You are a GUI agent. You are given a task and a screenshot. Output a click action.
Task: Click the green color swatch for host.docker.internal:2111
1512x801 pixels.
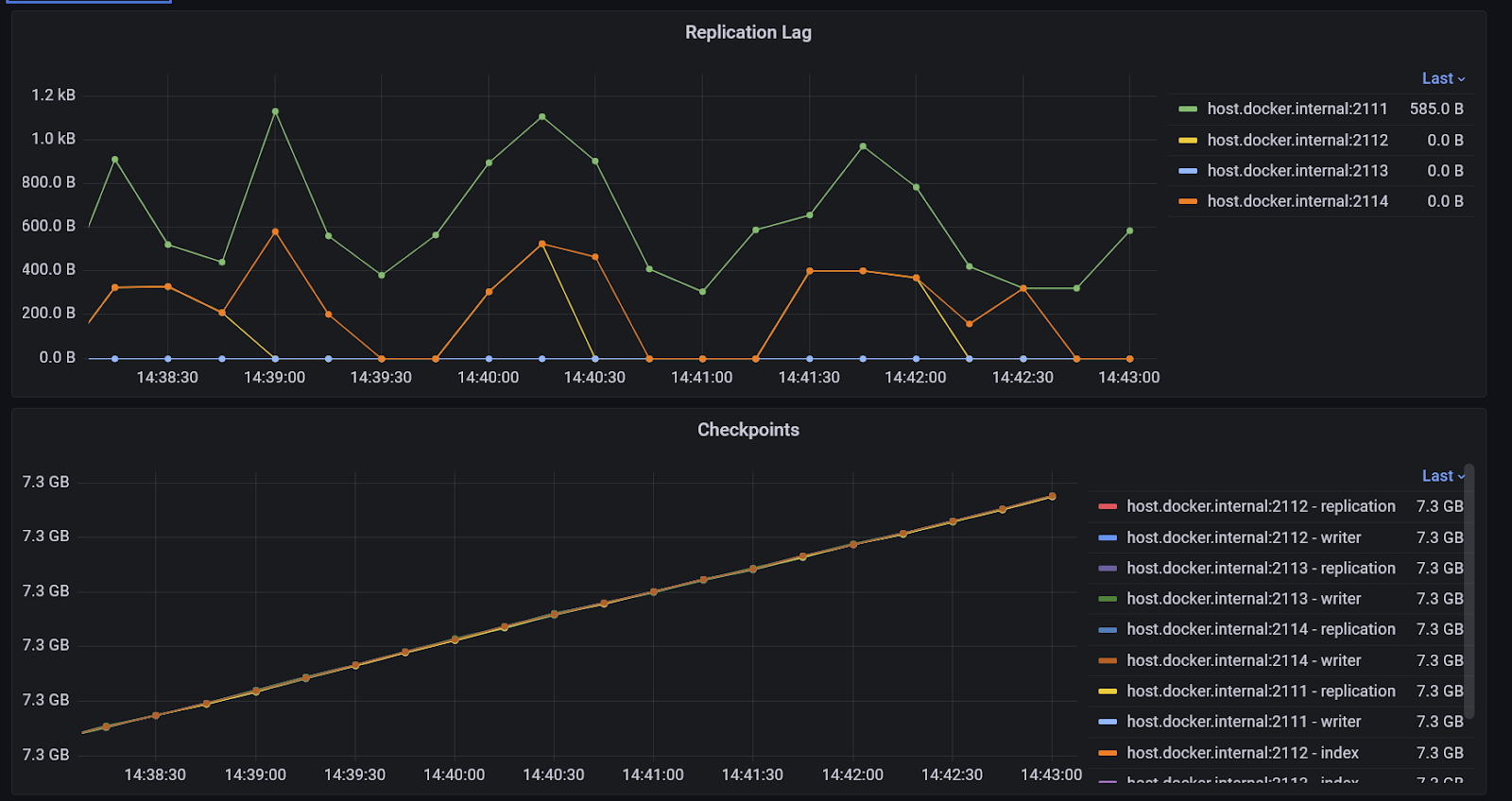tap(1188, 110)
